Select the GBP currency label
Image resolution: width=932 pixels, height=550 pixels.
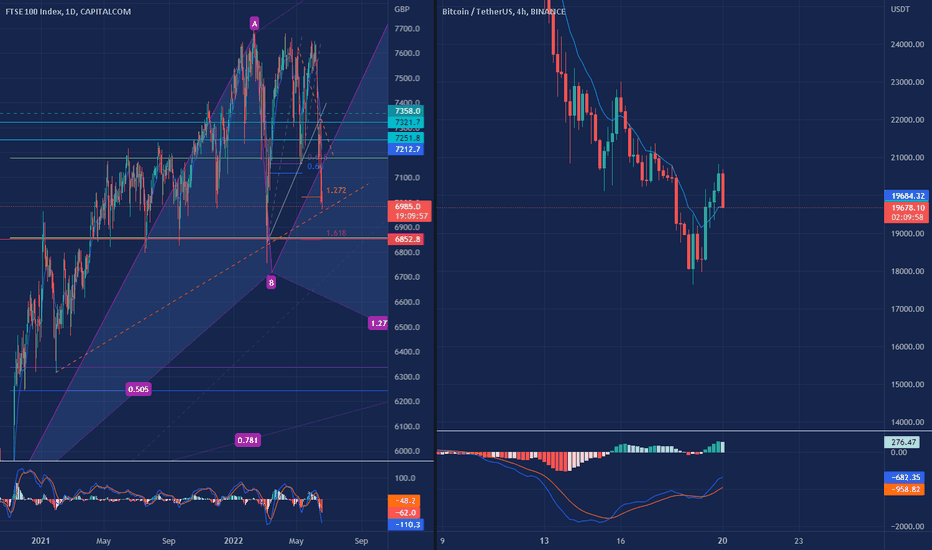402,9
